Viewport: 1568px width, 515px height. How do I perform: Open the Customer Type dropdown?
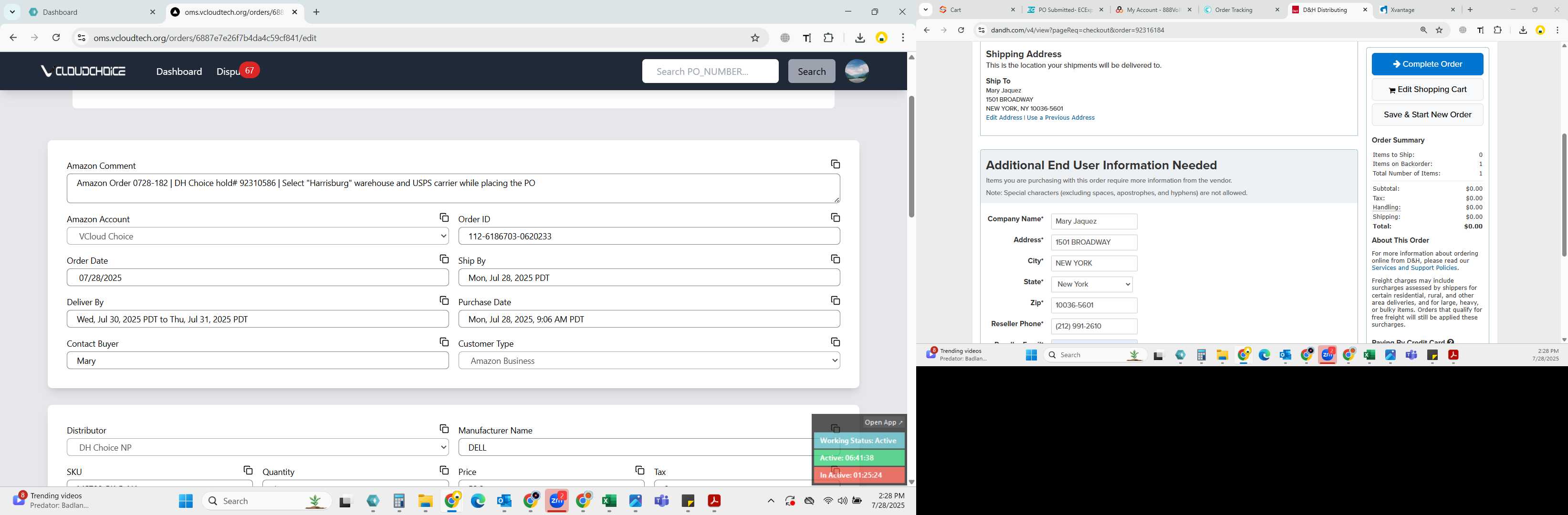click(x=649, y=360)
